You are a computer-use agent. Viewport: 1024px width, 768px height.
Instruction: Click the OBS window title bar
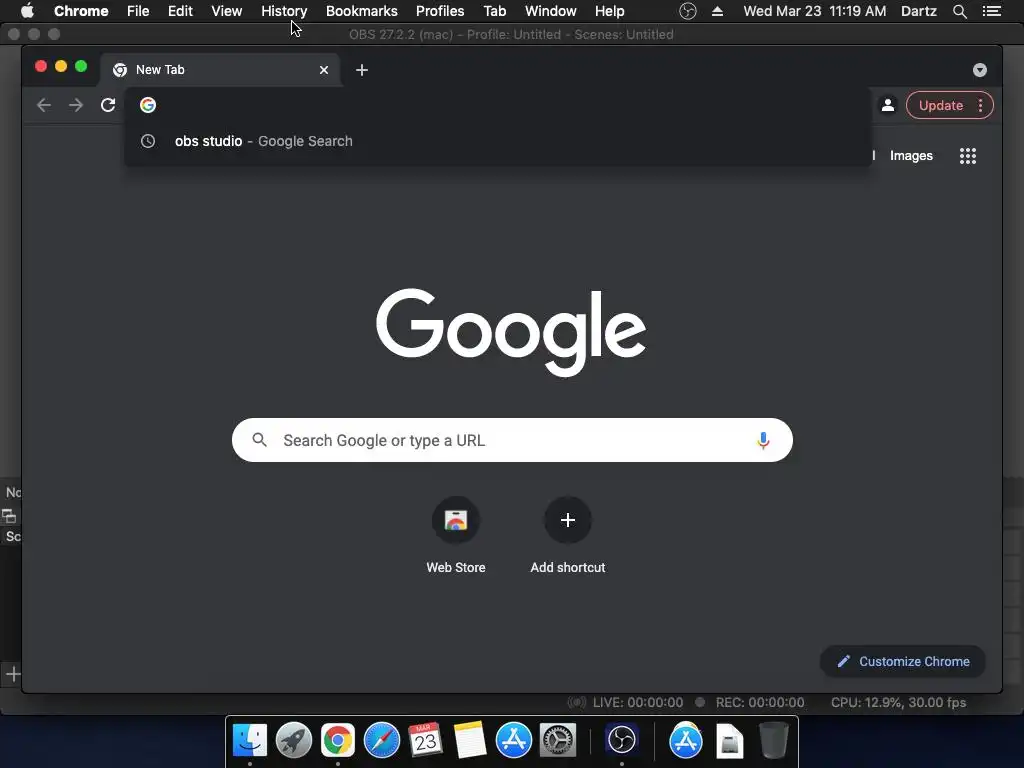(x=511, y=35)
